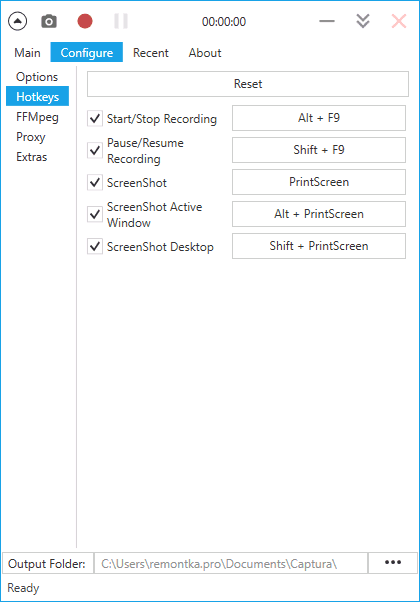
Task: Close Captura with the red X
Action: tap(399, 22)
